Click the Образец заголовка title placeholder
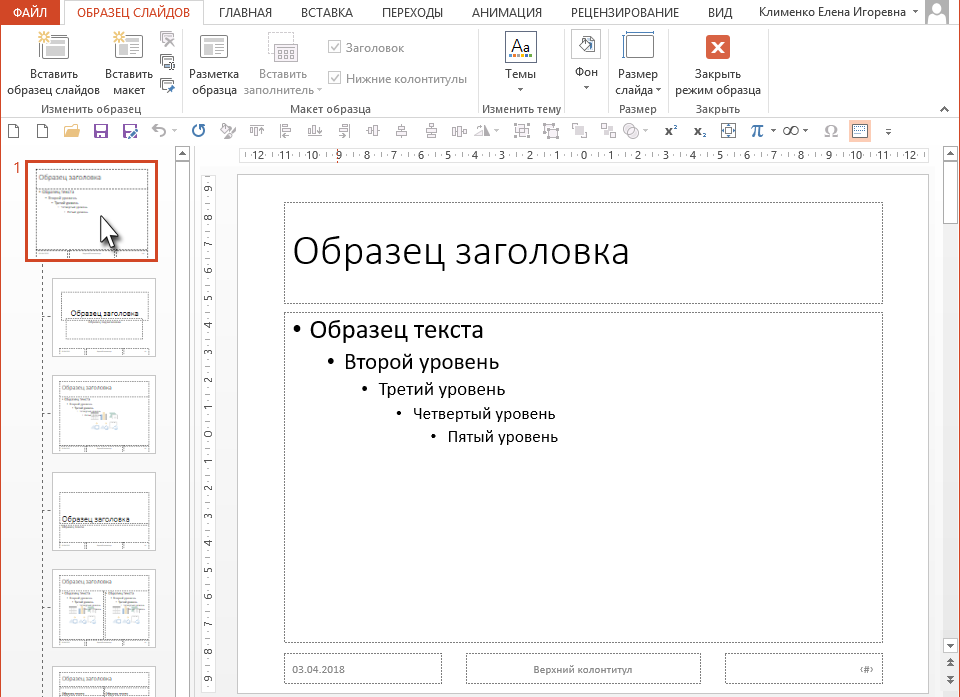The width and height of the screenshot is (960, 697). [x=583, y=252]
